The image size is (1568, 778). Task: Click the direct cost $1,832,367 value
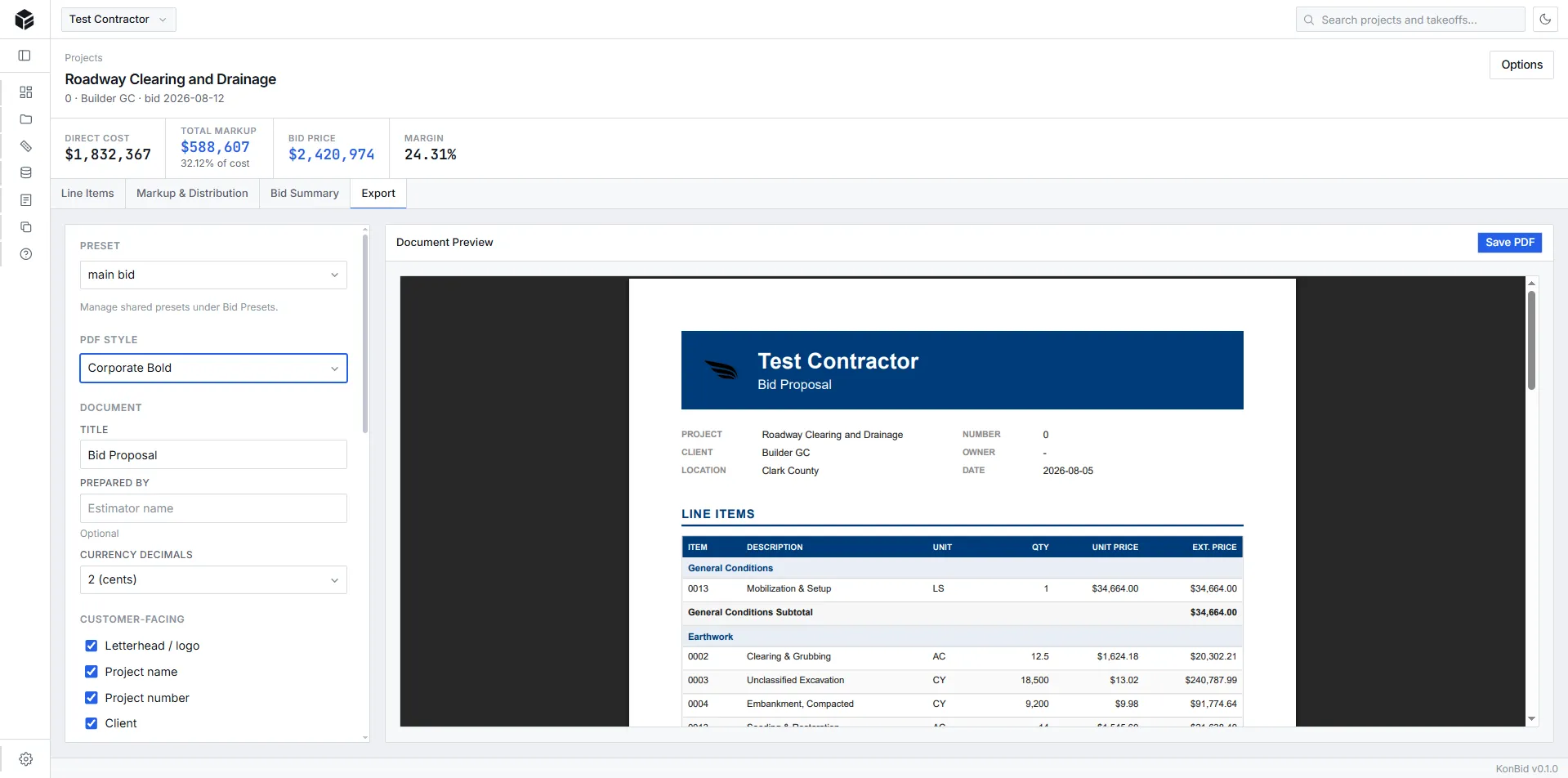point(108,154)
